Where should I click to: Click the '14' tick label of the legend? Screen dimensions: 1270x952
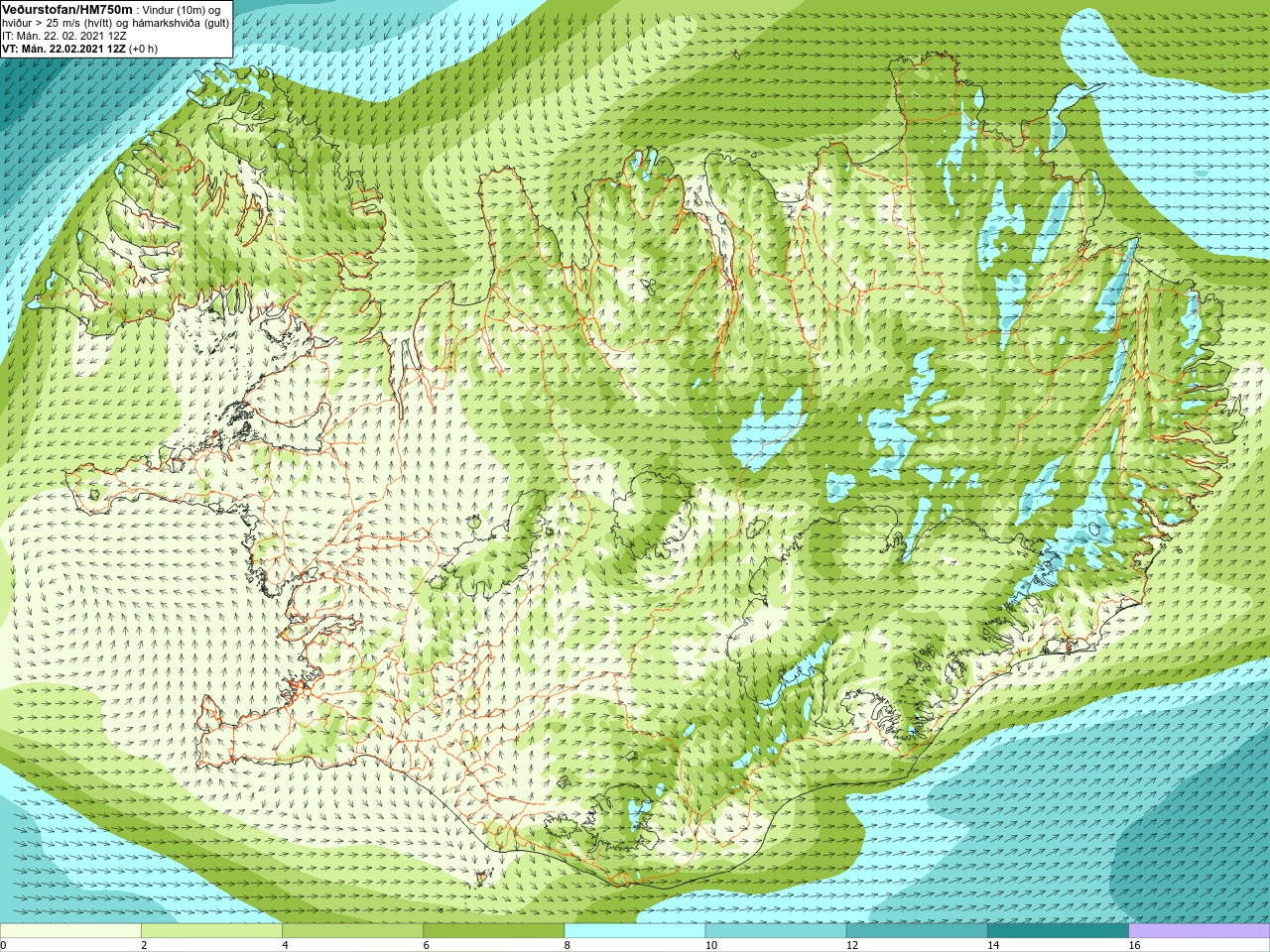pyautogui.click(x=993, y=945)
